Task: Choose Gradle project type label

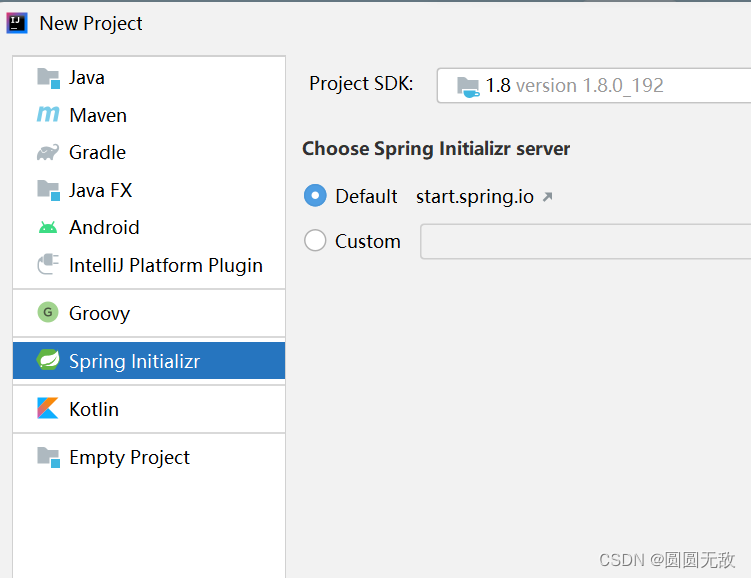Action: [98, 153]
